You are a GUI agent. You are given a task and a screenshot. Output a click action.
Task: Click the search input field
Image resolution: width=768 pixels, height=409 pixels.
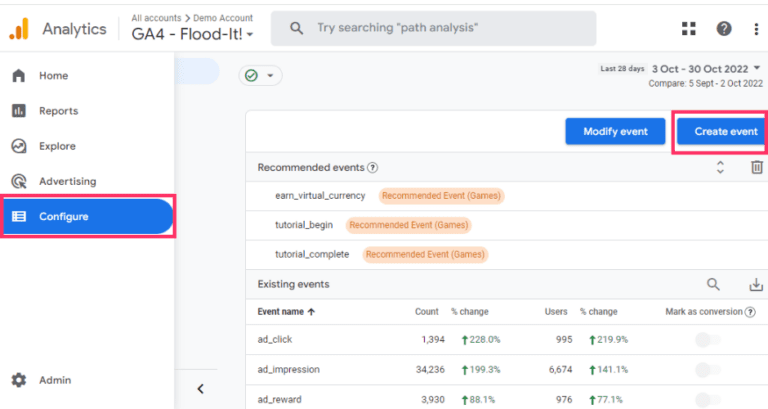click(440, 28)
